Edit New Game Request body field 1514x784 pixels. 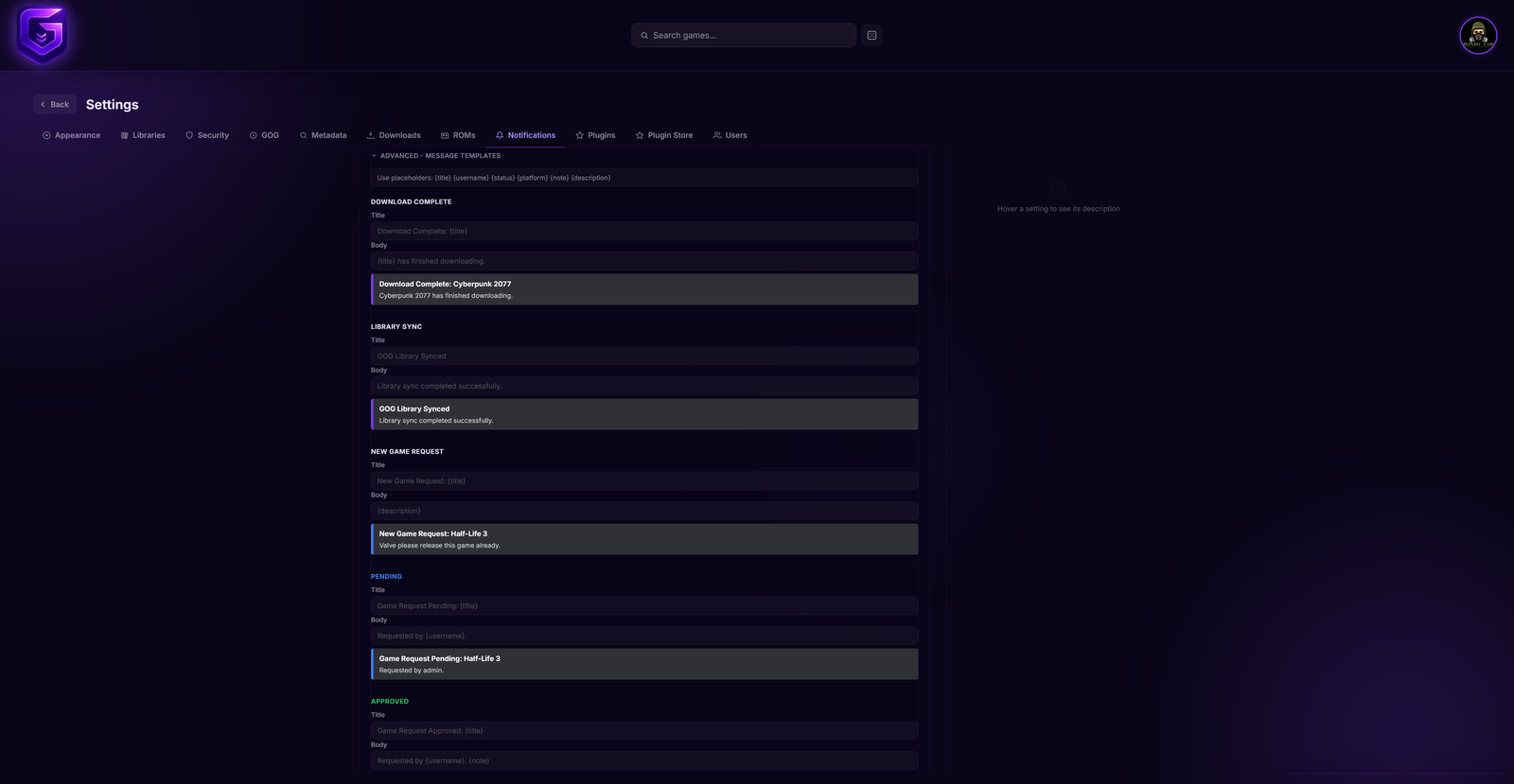coord(644,511)
